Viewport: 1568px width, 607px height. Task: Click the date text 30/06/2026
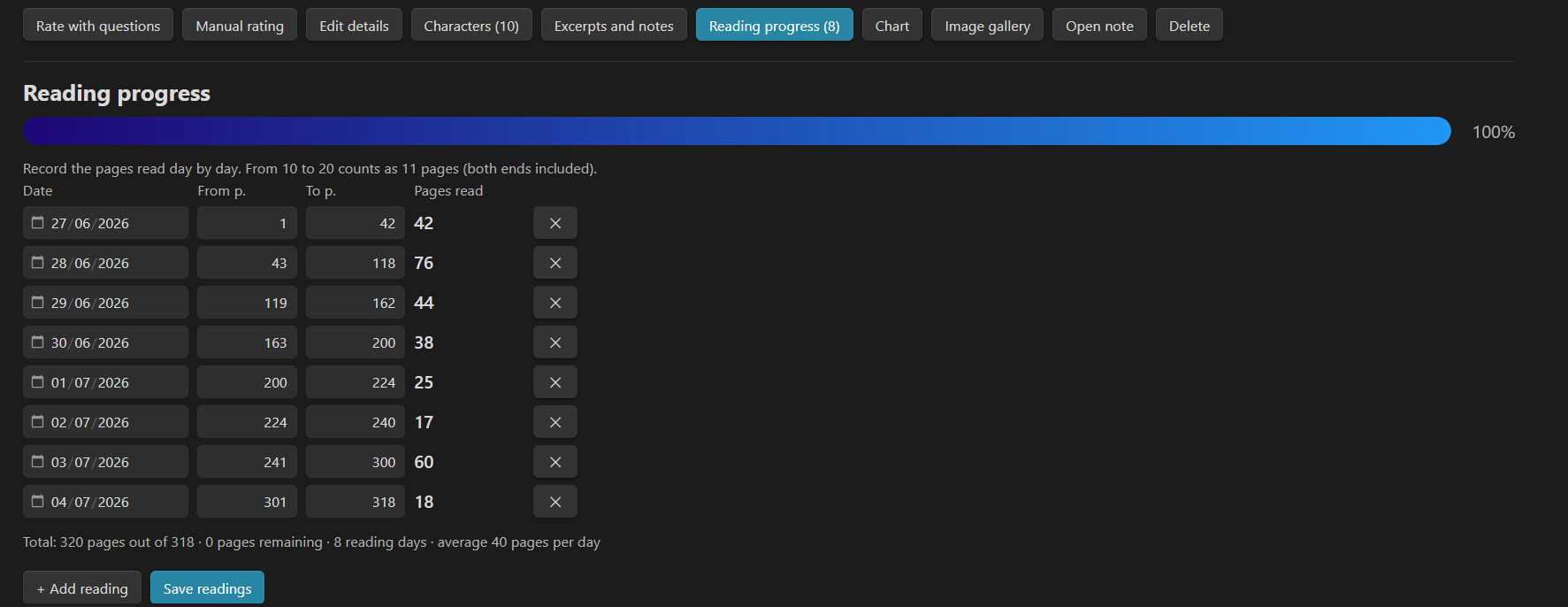point(90,342)
